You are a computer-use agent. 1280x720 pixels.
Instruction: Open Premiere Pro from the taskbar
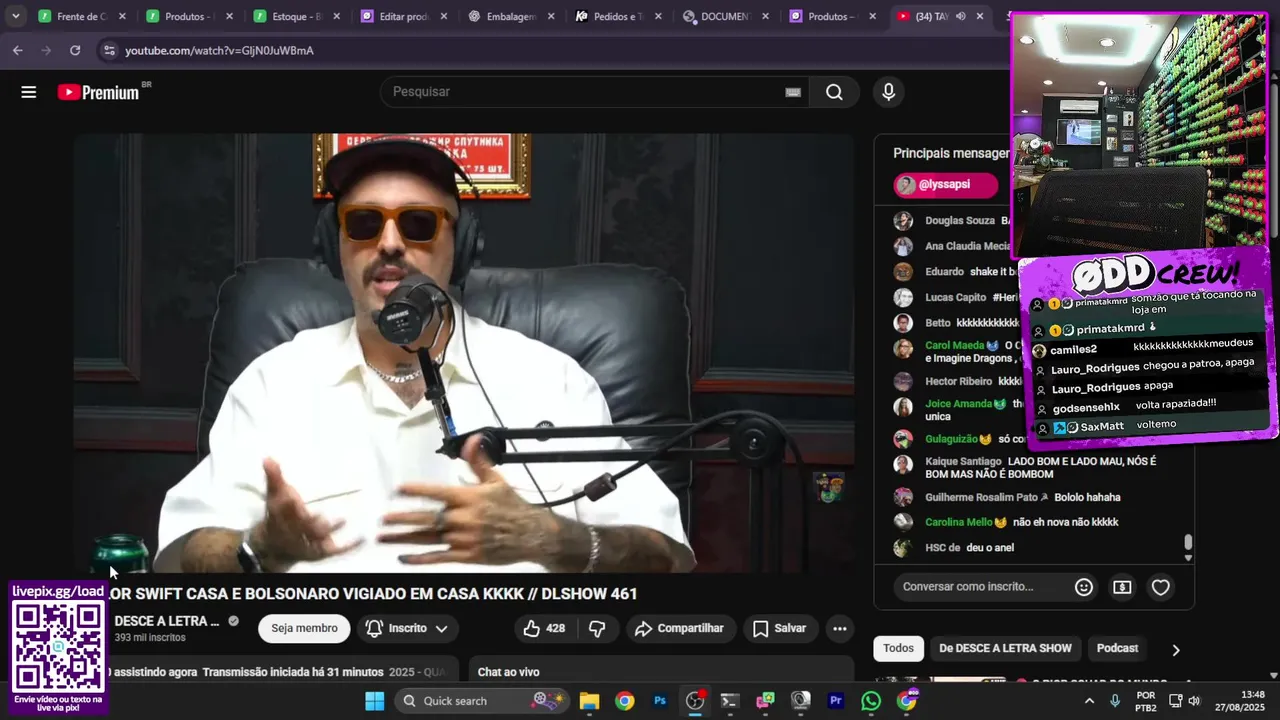(836, 701)
